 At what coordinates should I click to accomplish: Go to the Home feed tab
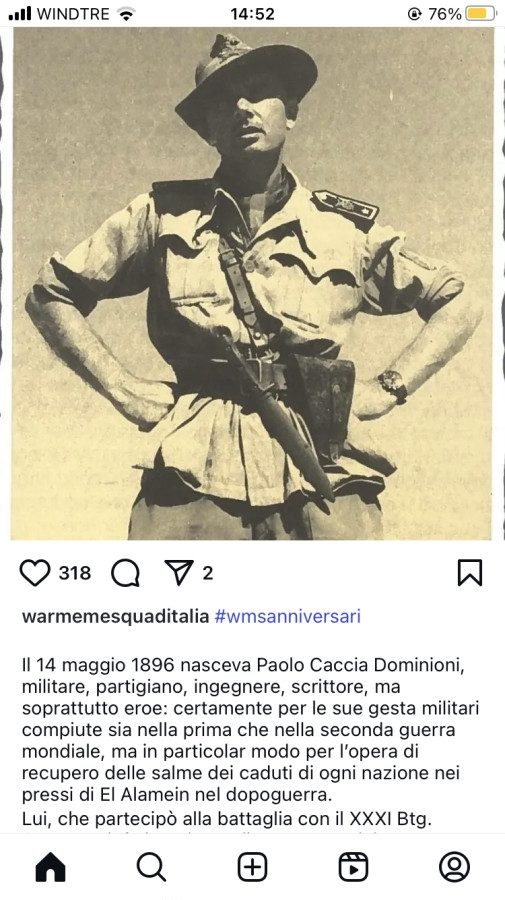coord(50,867)
